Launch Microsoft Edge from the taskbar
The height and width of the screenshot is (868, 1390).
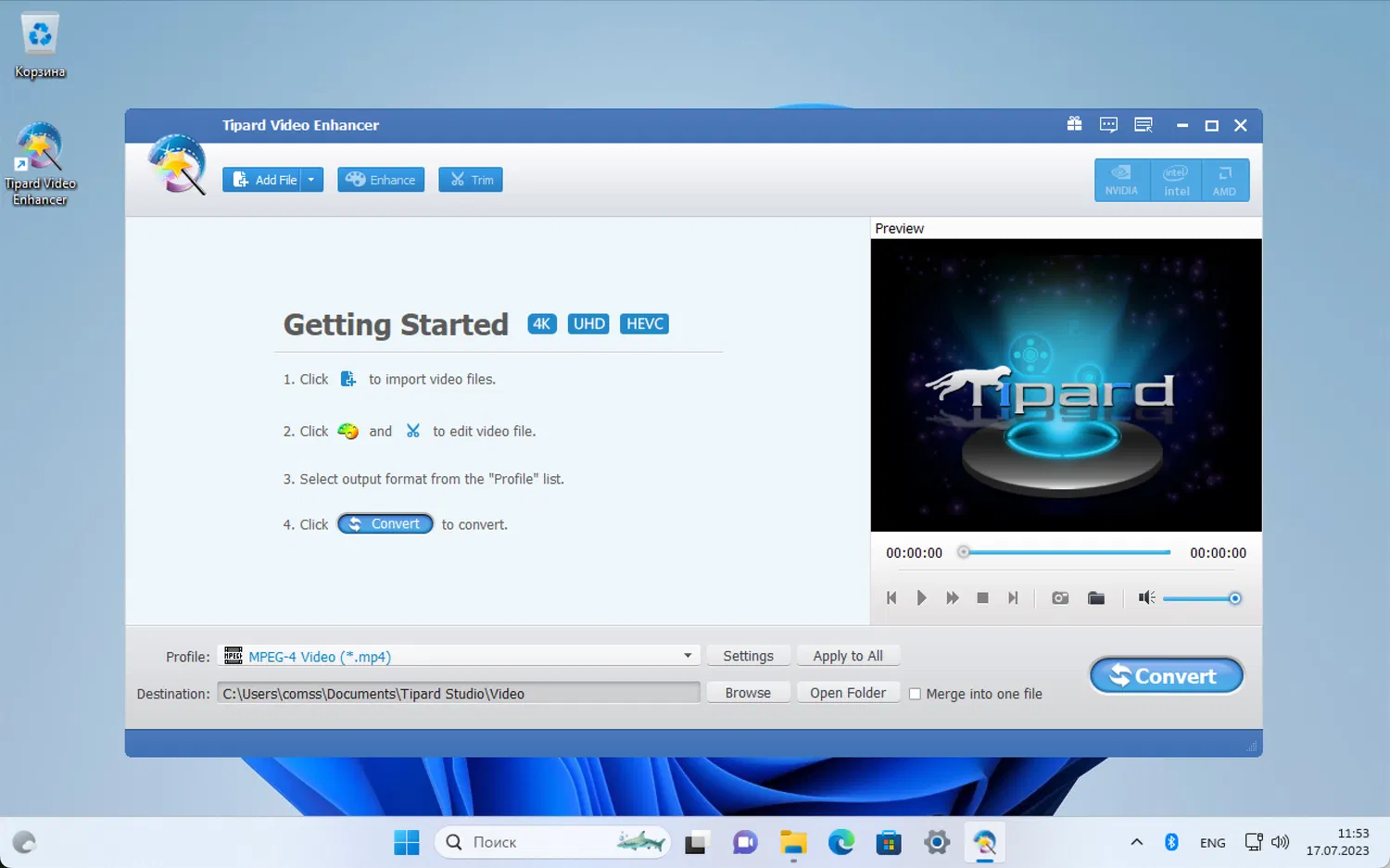(841, 842)
